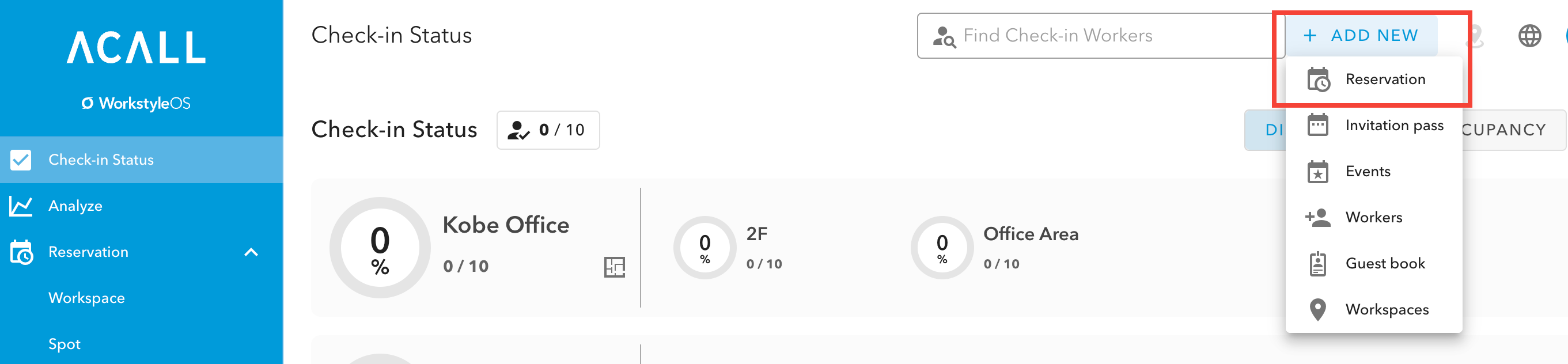Collapse the Reservation sidebar section
The height and width of the screenshot is (364, 1568).
click(251, 252)
